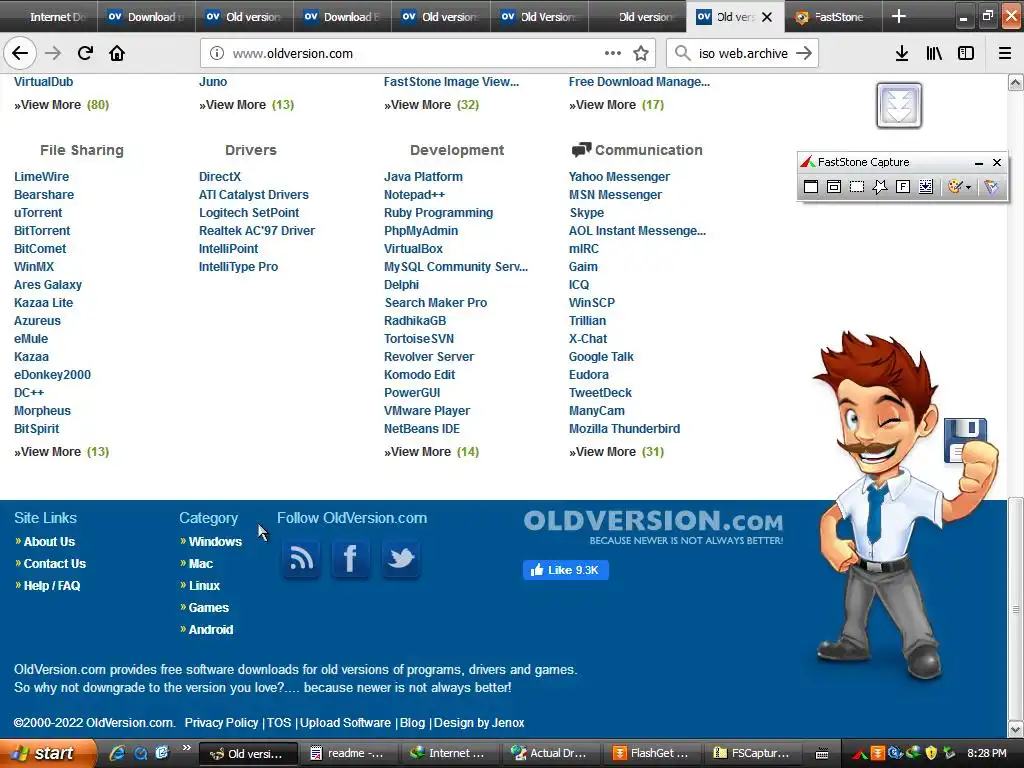Screen dimensions: 1024x768
Task: Click the page scrollbar up arrow
Action: pos(1016,82)
